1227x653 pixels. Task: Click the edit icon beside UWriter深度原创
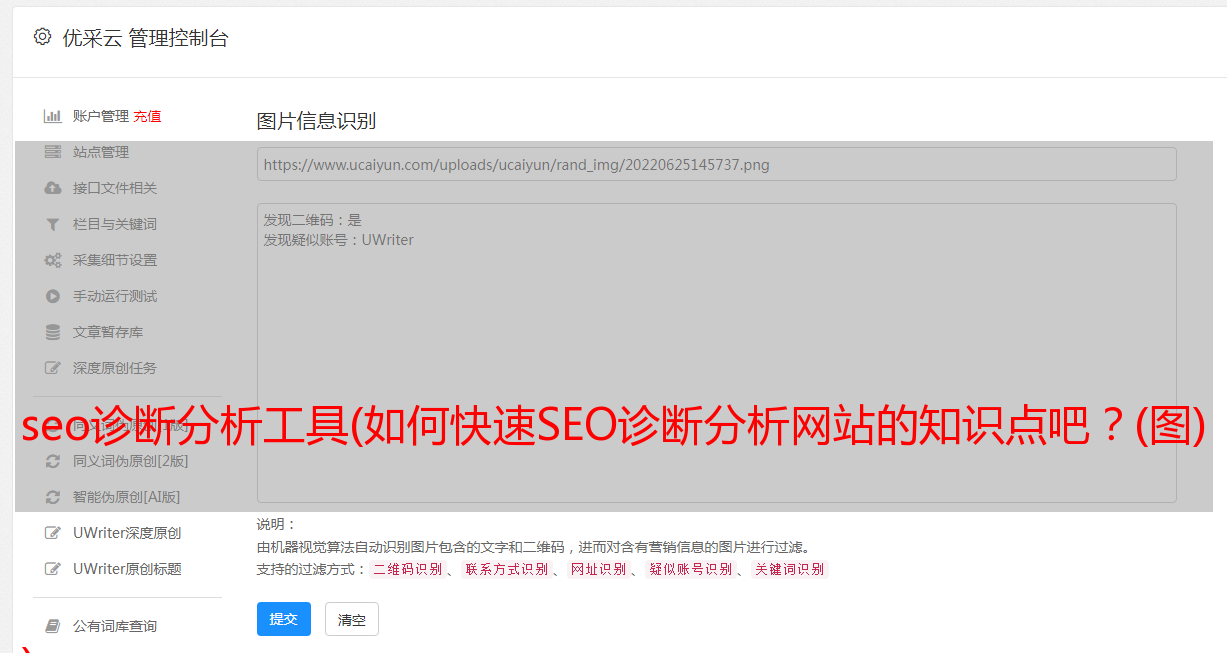click(x=53, y=533)
